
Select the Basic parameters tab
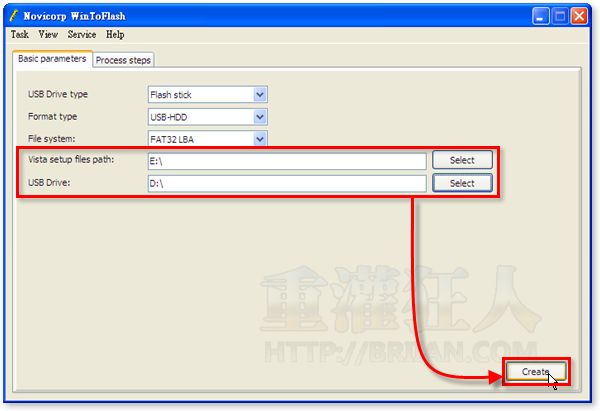52,59
